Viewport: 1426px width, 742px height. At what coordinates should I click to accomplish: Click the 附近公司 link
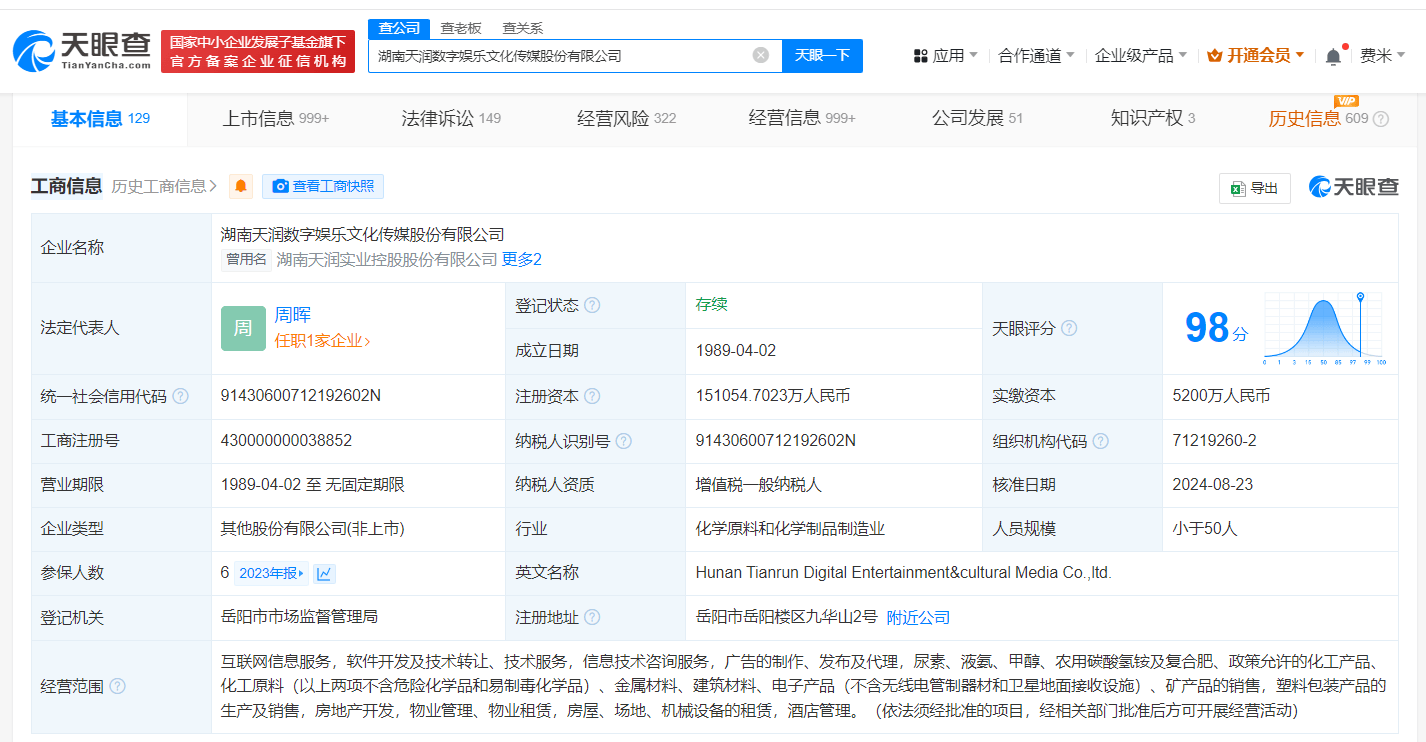918,618
